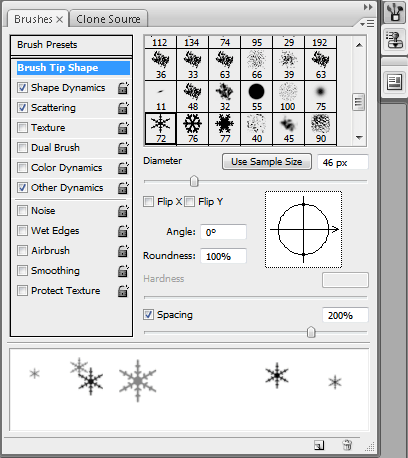
Task: Select the 90 rough texture brush
Action: pyautogui.click(x=321, y=129)
